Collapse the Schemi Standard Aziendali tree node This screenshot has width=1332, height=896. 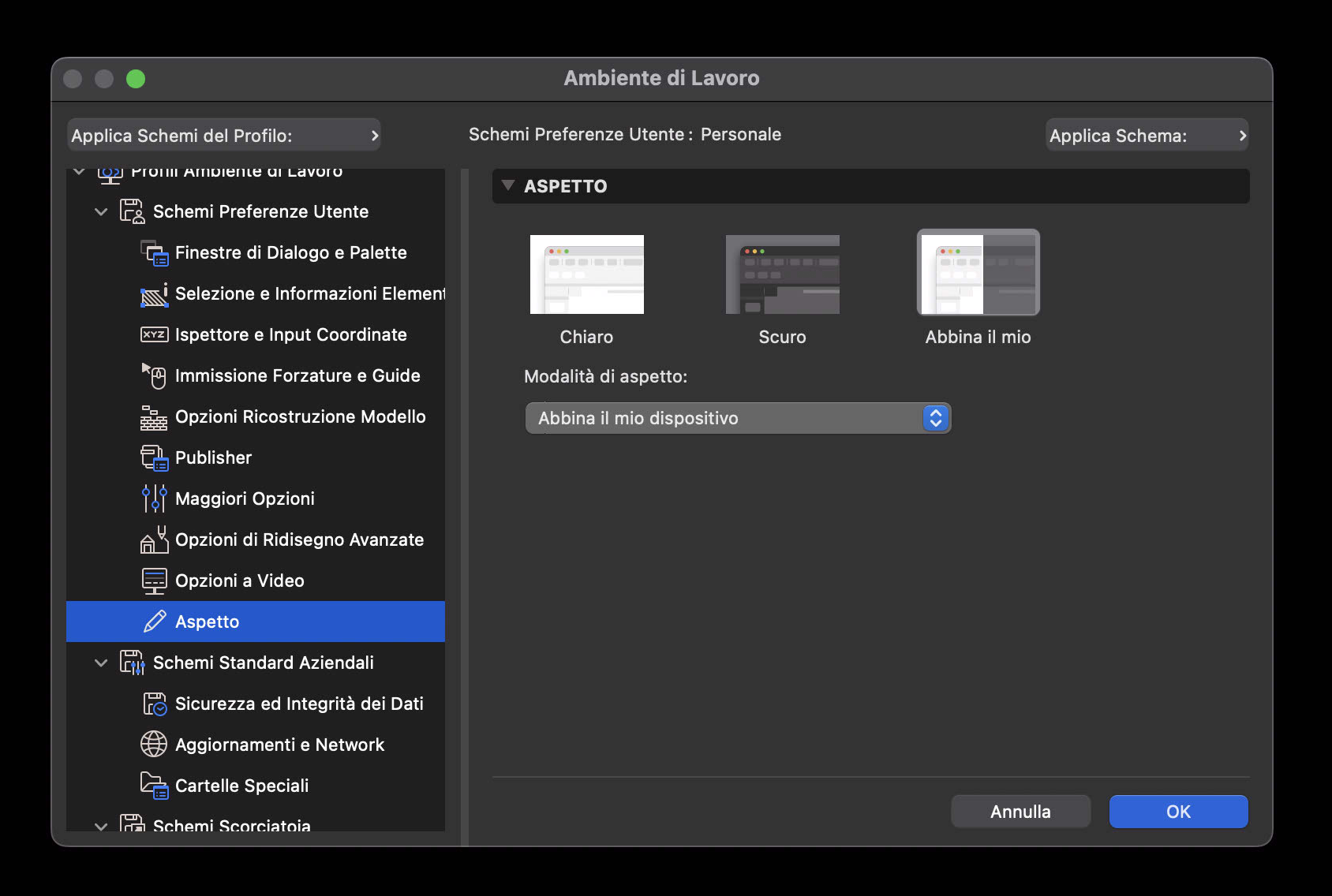pyautogui.click(x=101, y=663)
